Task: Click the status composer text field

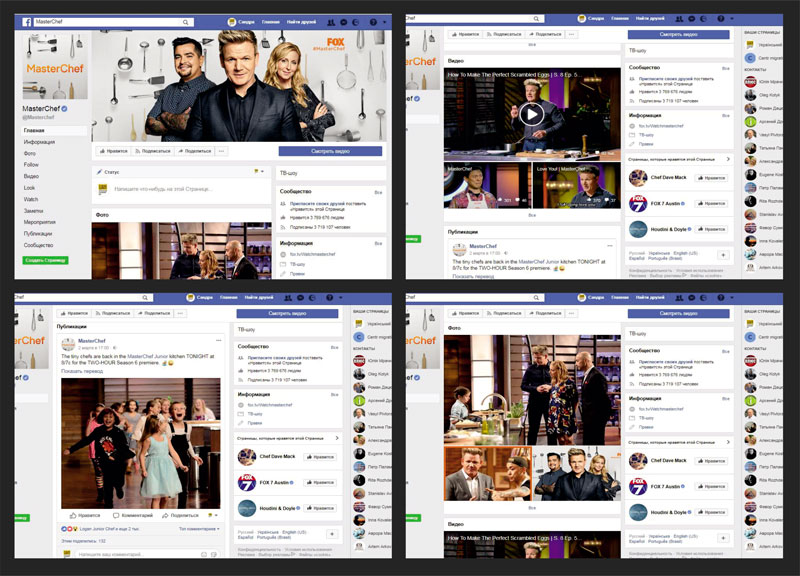Action: [x=163, y=189]
